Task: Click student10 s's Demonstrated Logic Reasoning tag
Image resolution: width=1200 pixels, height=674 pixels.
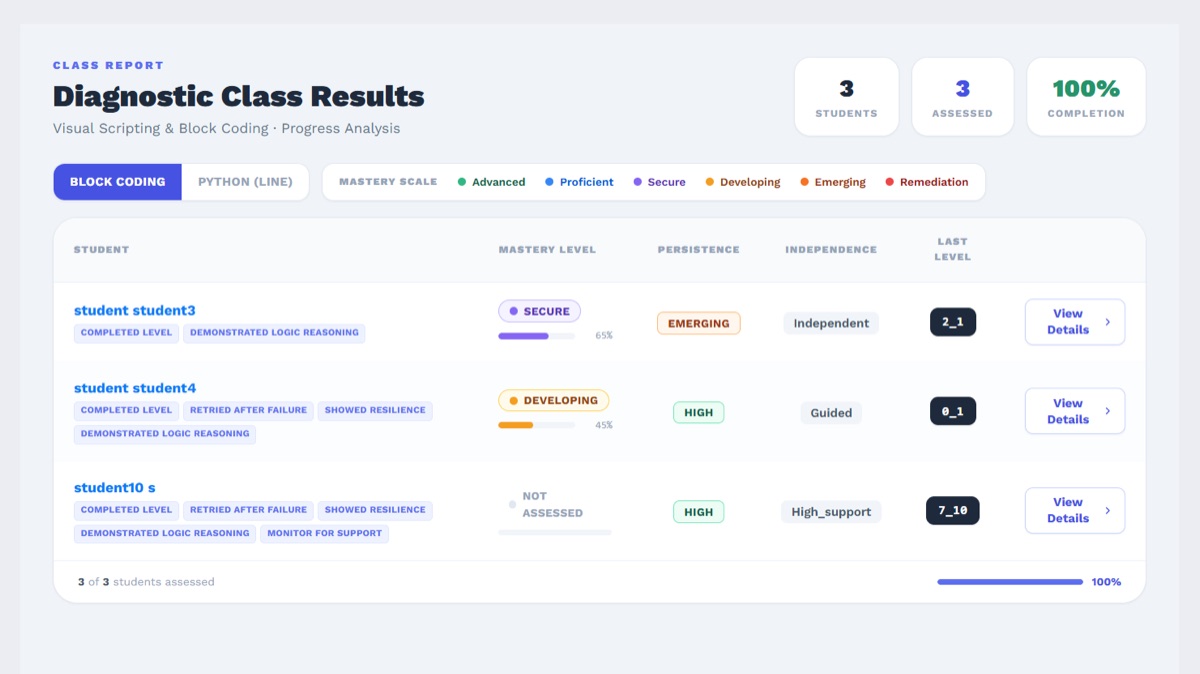Action: (165, 534)
